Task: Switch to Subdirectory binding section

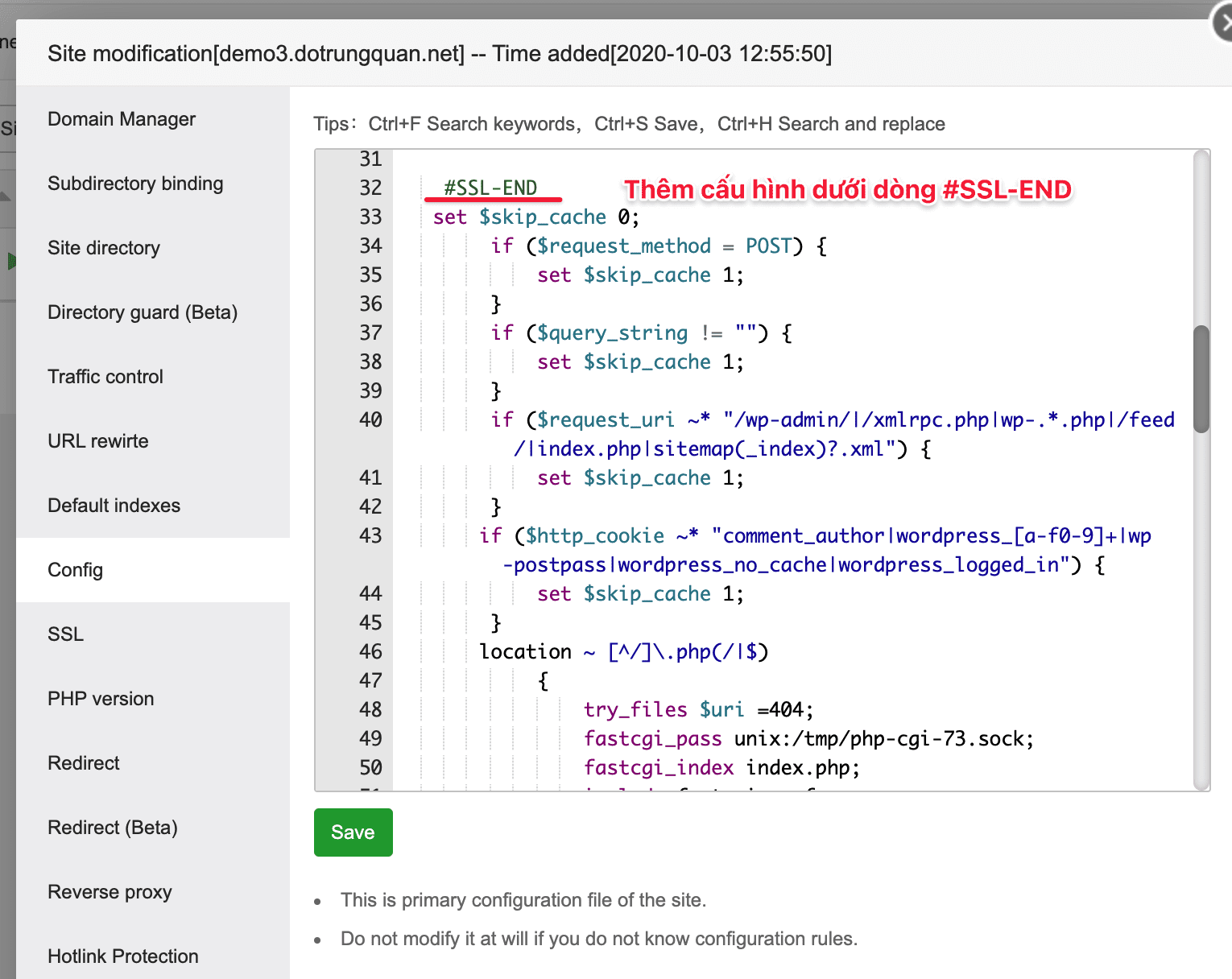Action: click(135, 184)
